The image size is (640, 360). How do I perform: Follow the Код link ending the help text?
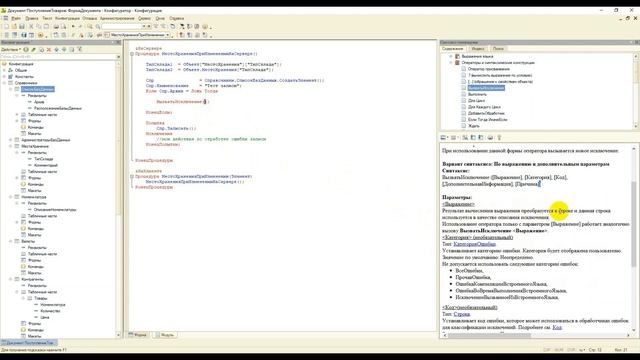[557, 327]
